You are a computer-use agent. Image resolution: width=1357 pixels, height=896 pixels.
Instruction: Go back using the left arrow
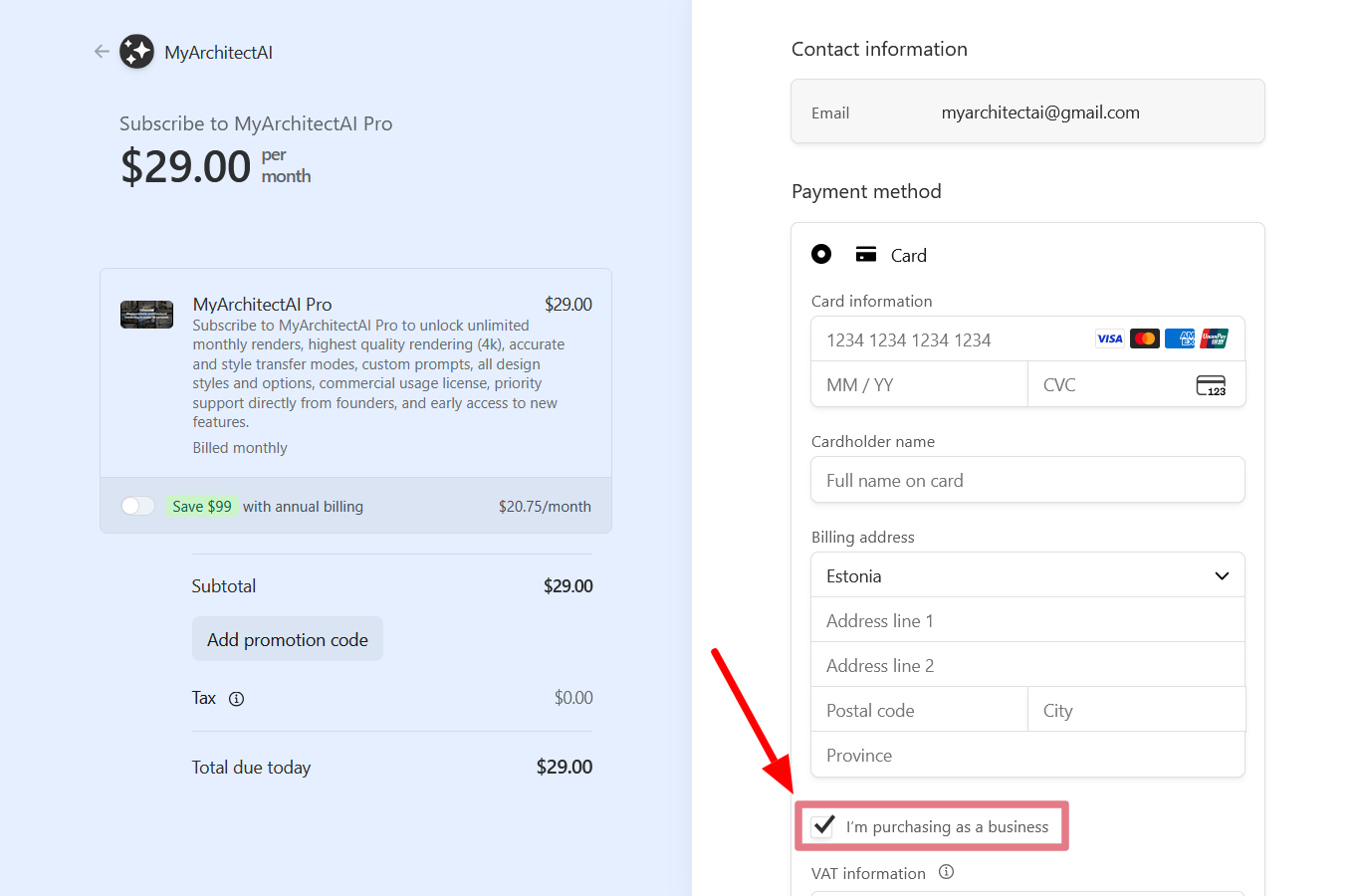(102, 52)
